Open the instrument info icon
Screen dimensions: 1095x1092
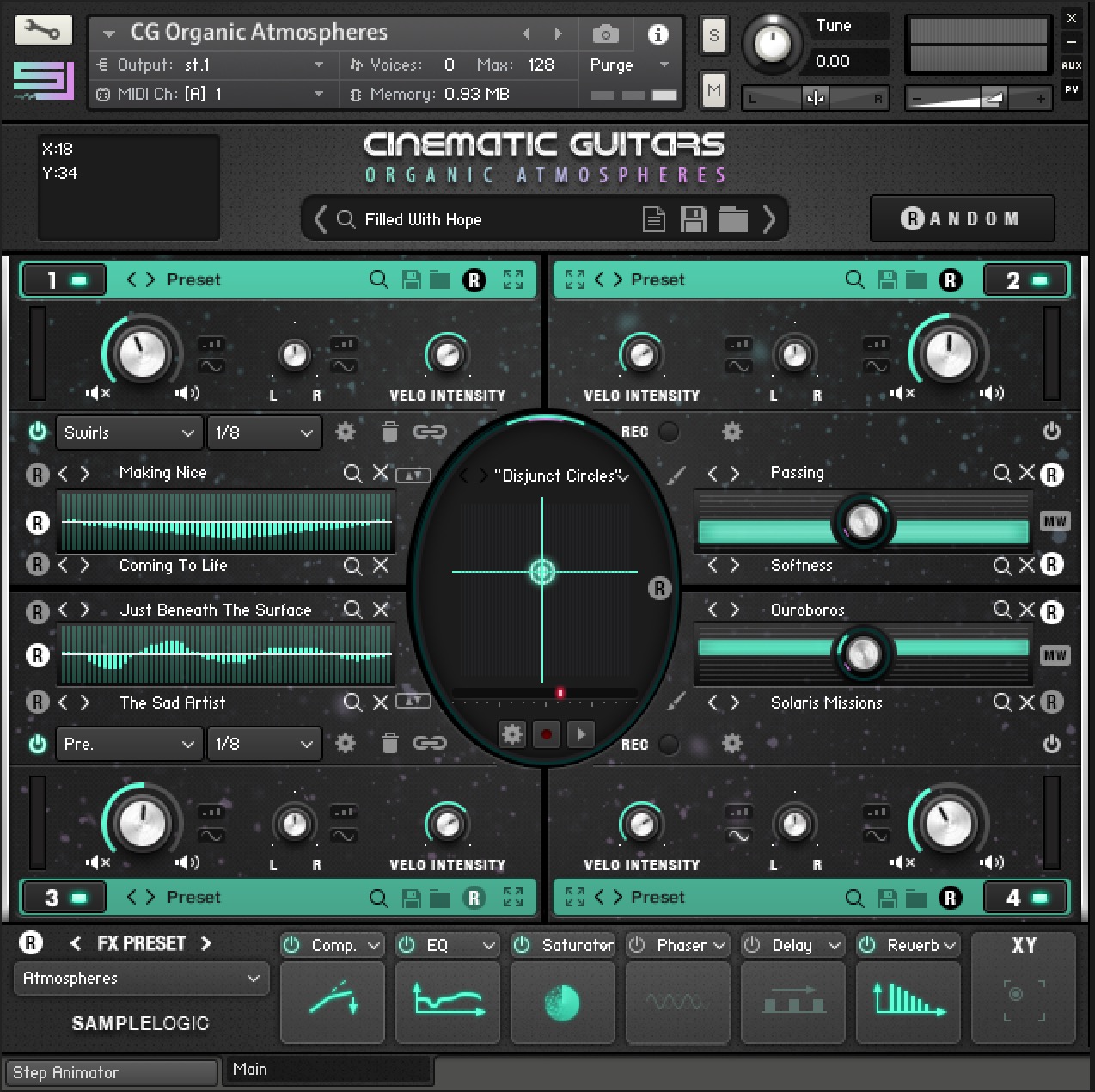click(658, 34)
